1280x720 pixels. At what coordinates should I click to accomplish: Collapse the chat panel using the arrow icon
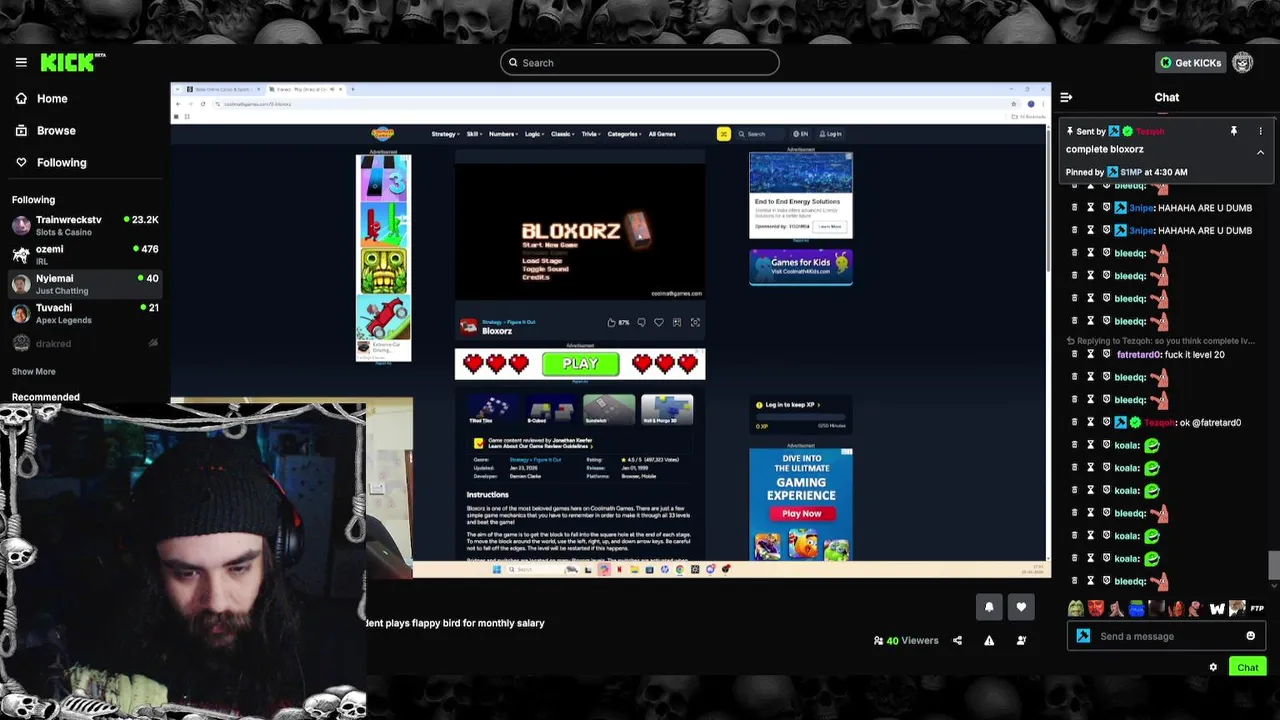tap(1066, 97)
